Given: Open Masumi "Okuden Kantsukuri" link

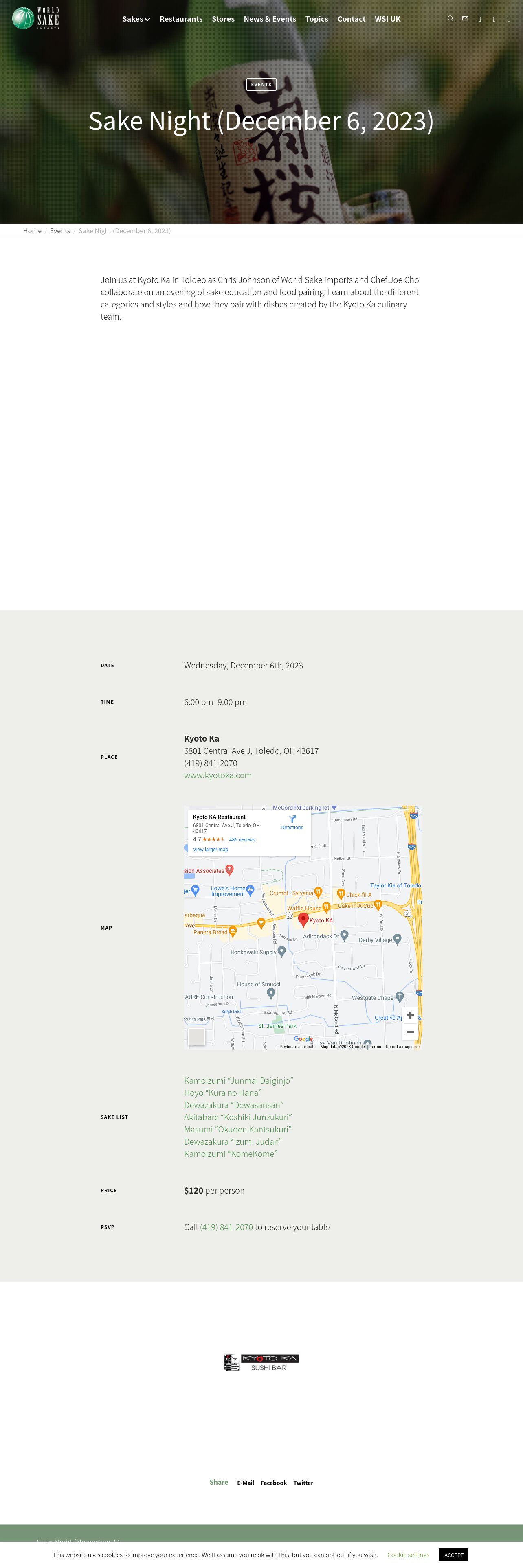Looking at the screenshot, I should 237,1129.
